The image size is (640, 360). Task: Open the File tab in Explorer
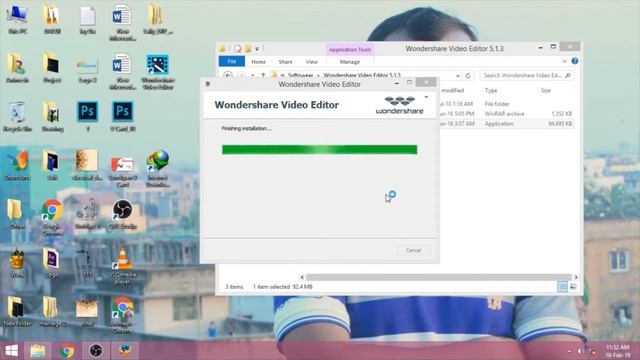pos(232,62)
